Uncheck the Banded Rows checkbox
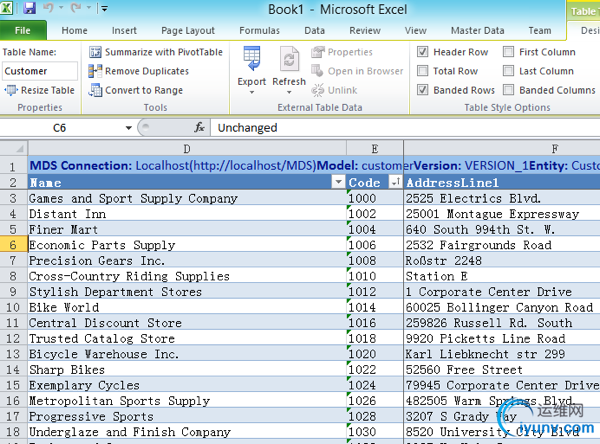Image resolution: width=600 pixels, height=444 pixels. pos(422,90)
